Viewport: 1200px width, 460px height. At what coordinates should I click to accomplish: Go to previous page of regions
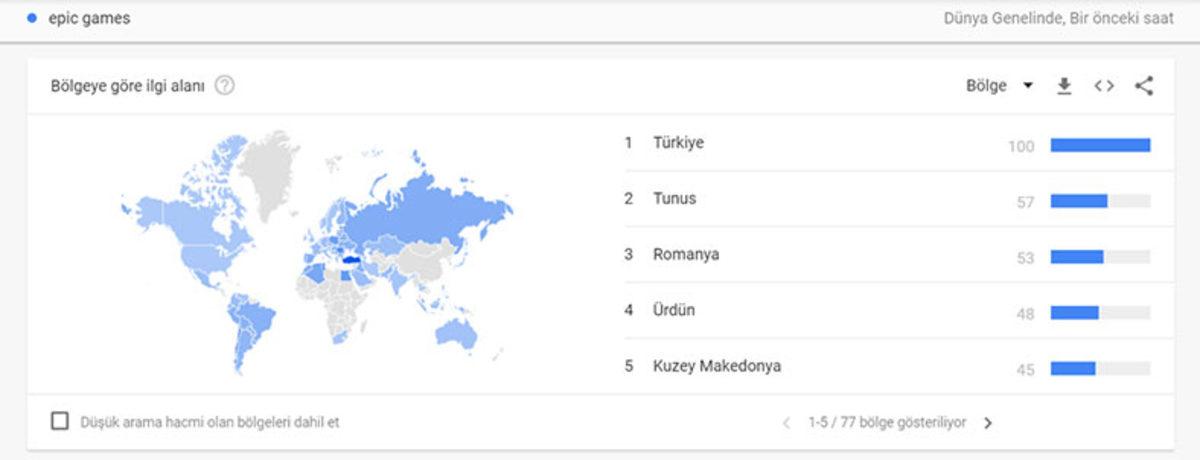point(786,423)
